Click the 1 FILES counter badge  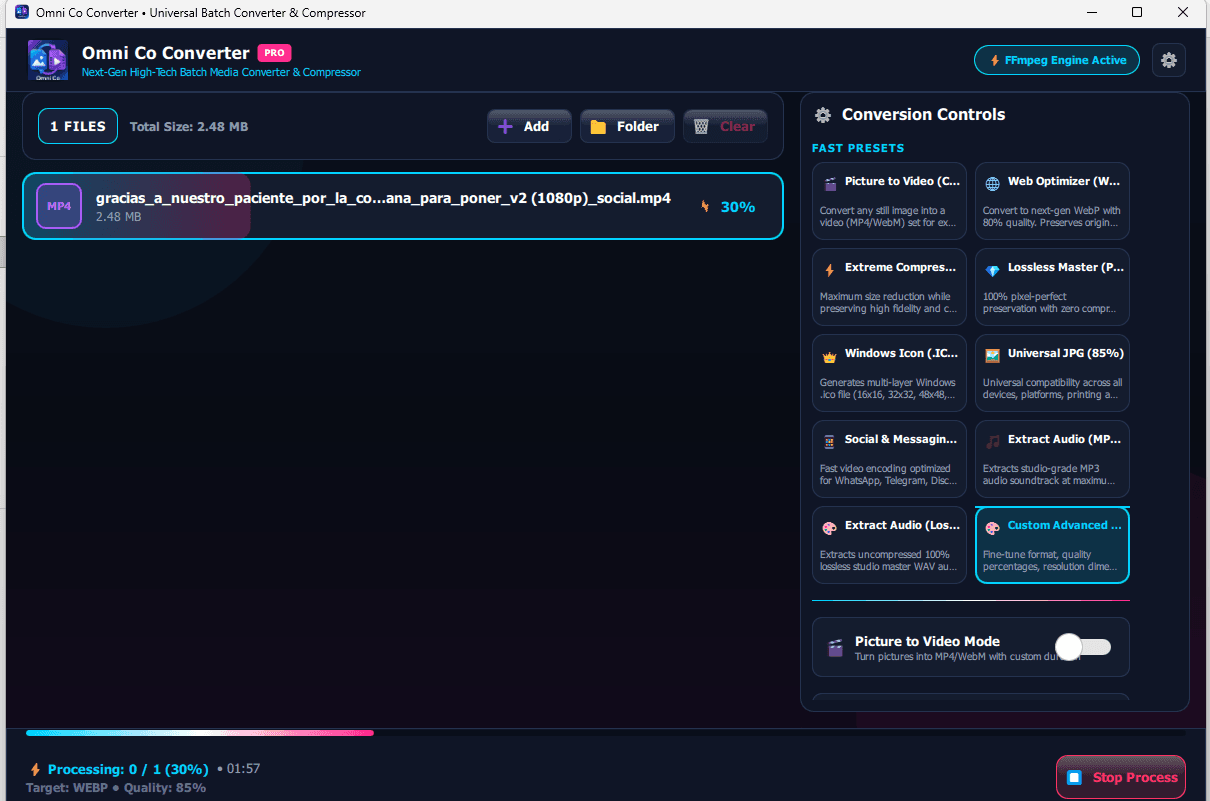pos(78,127)
